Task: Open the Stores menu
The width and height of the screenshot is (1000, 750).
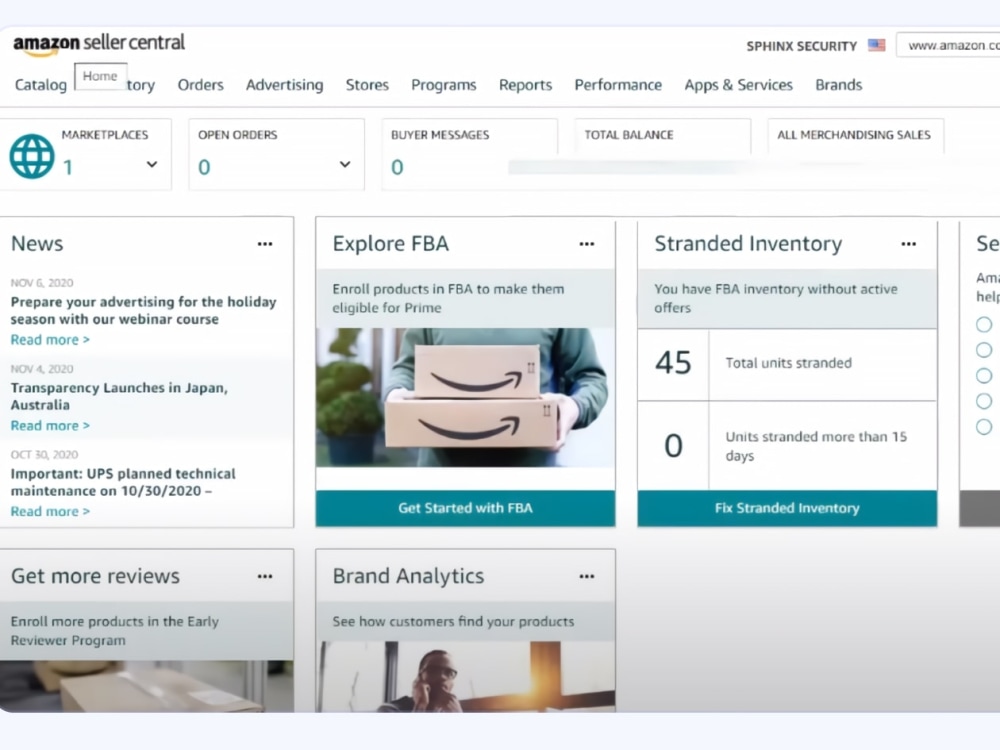Action: [367, 85]
